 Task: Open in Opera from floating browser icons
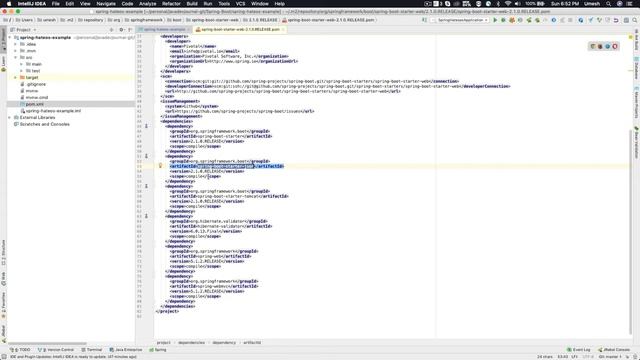(x=615, y=47)
